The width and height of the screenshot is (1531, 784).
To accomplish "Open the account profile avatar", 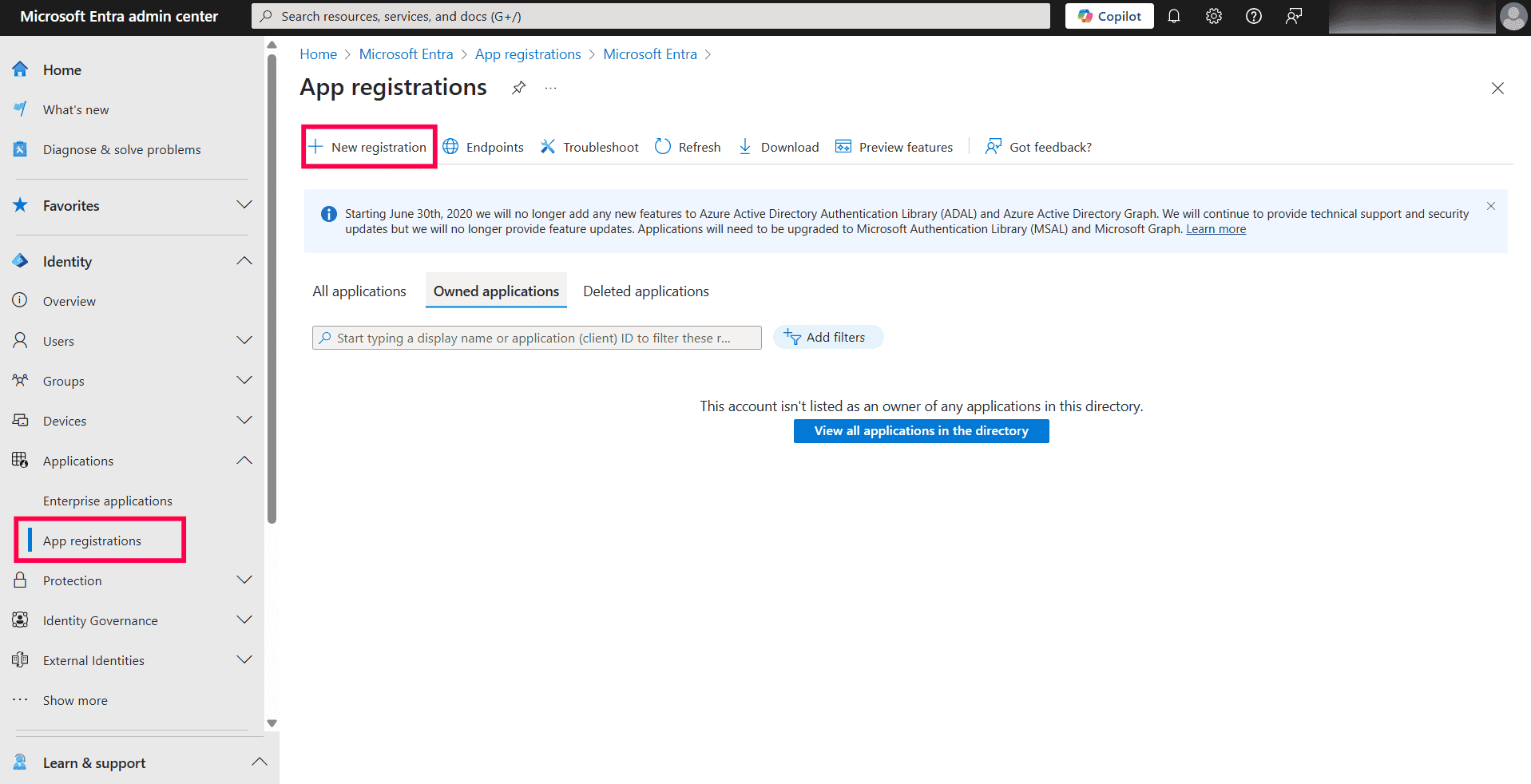I will [1513, 17].
